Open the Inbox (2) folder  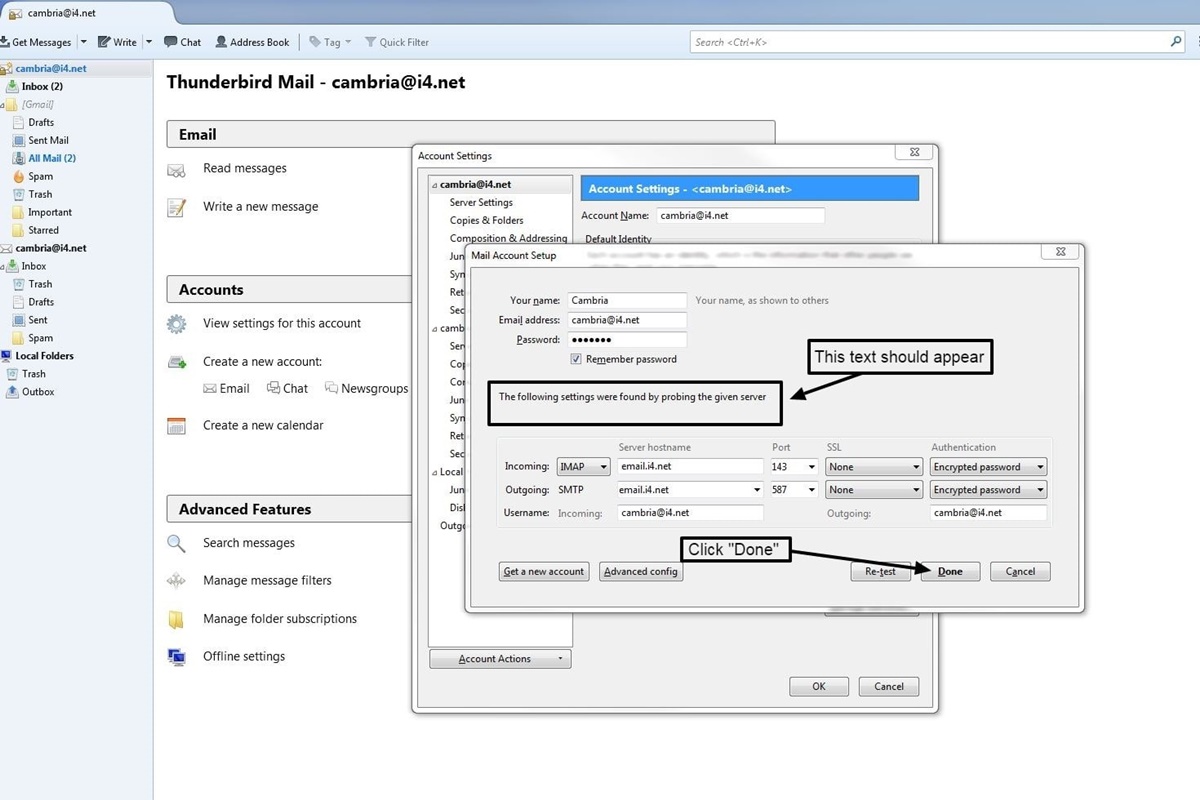pos(42,86)
